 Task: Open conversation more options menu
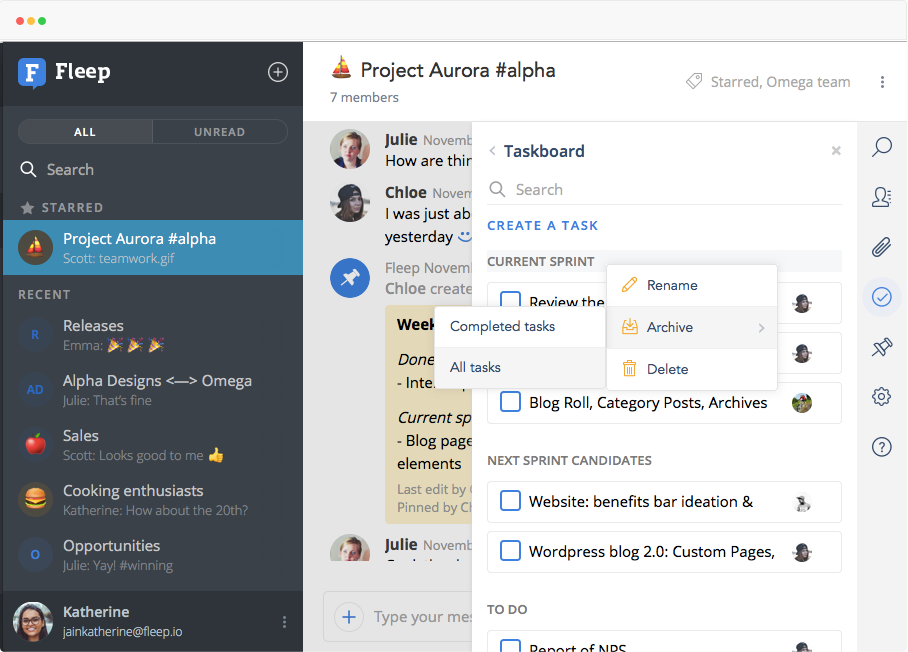[882, 82]
